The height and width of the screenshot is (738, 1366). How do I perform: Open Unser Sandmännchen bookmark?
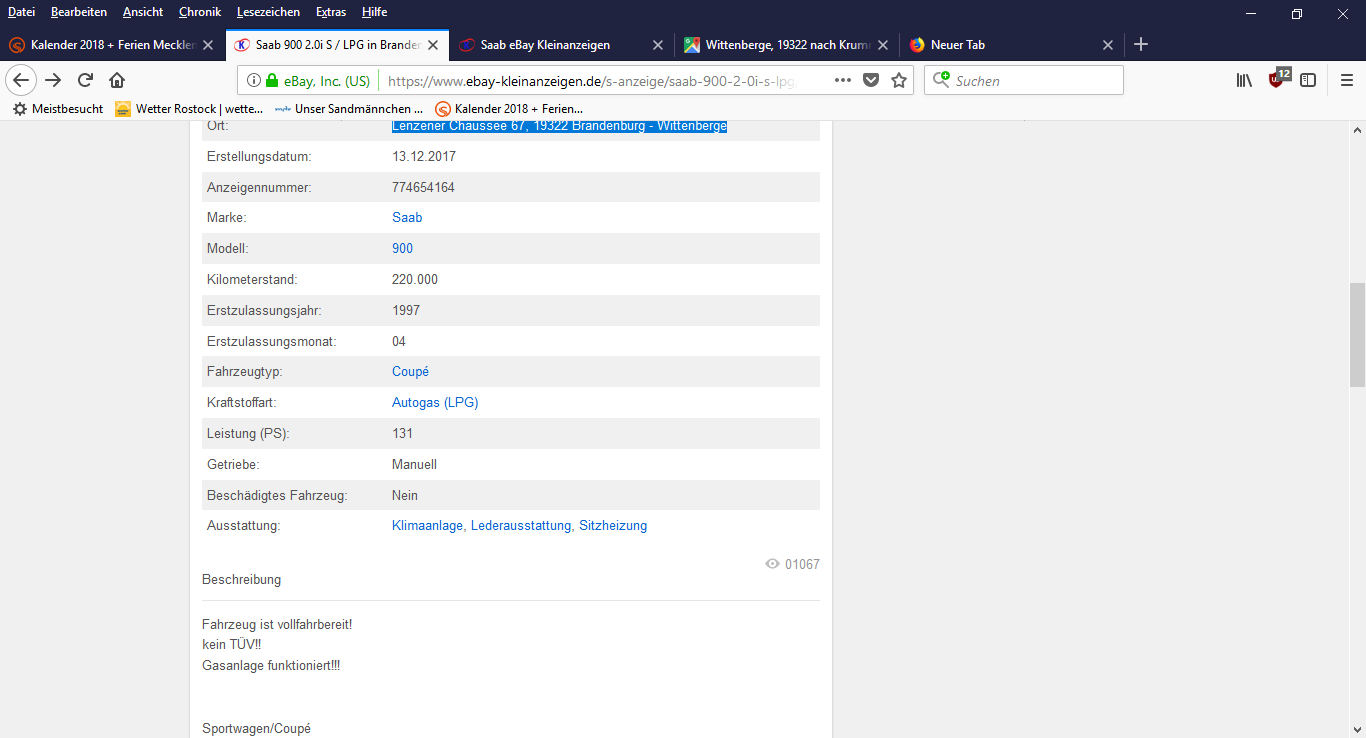(x=349, y=109)
